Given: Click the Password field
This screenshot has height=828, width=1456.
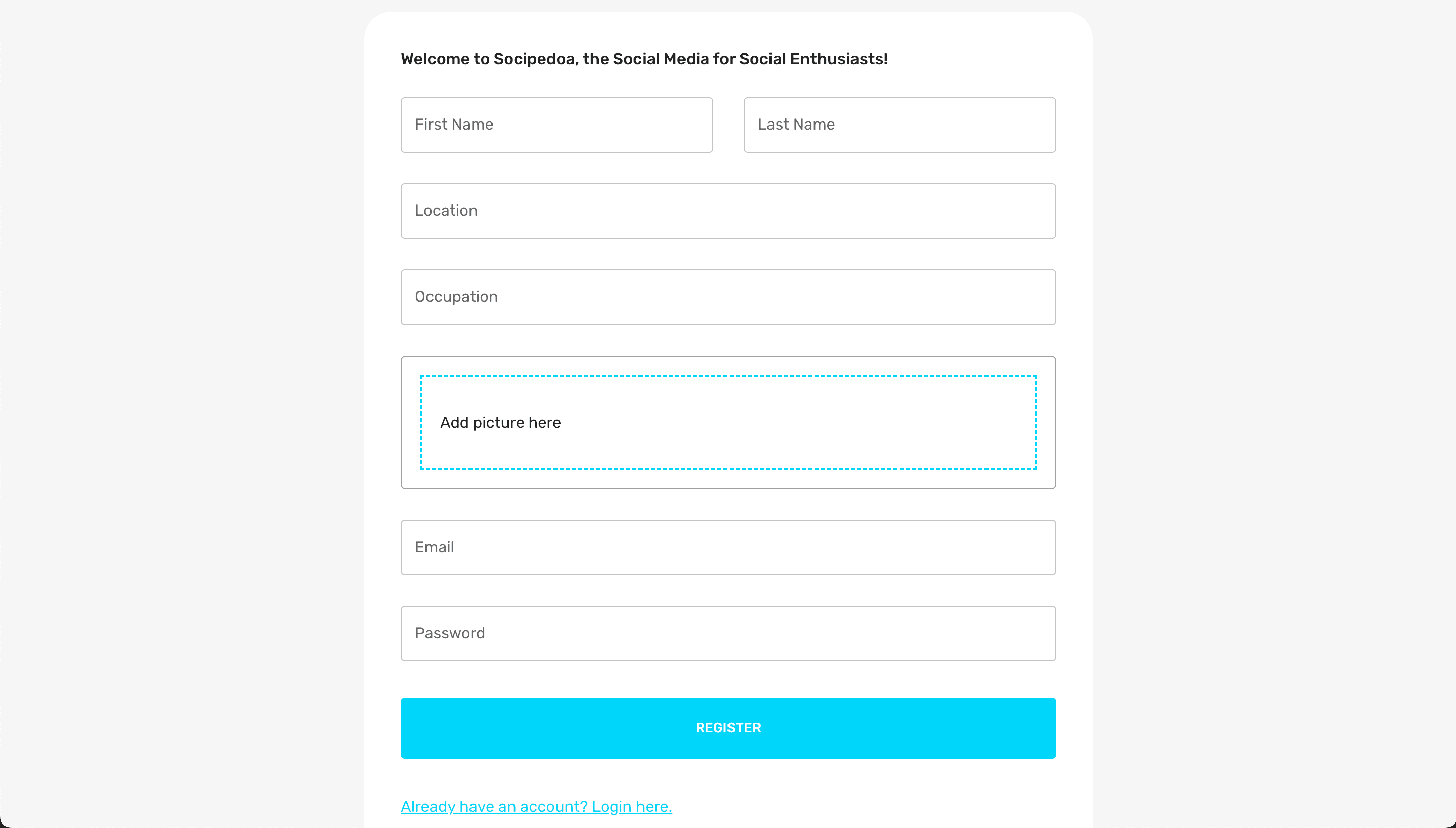Looking at the screenshot, I should pos(728,633).
